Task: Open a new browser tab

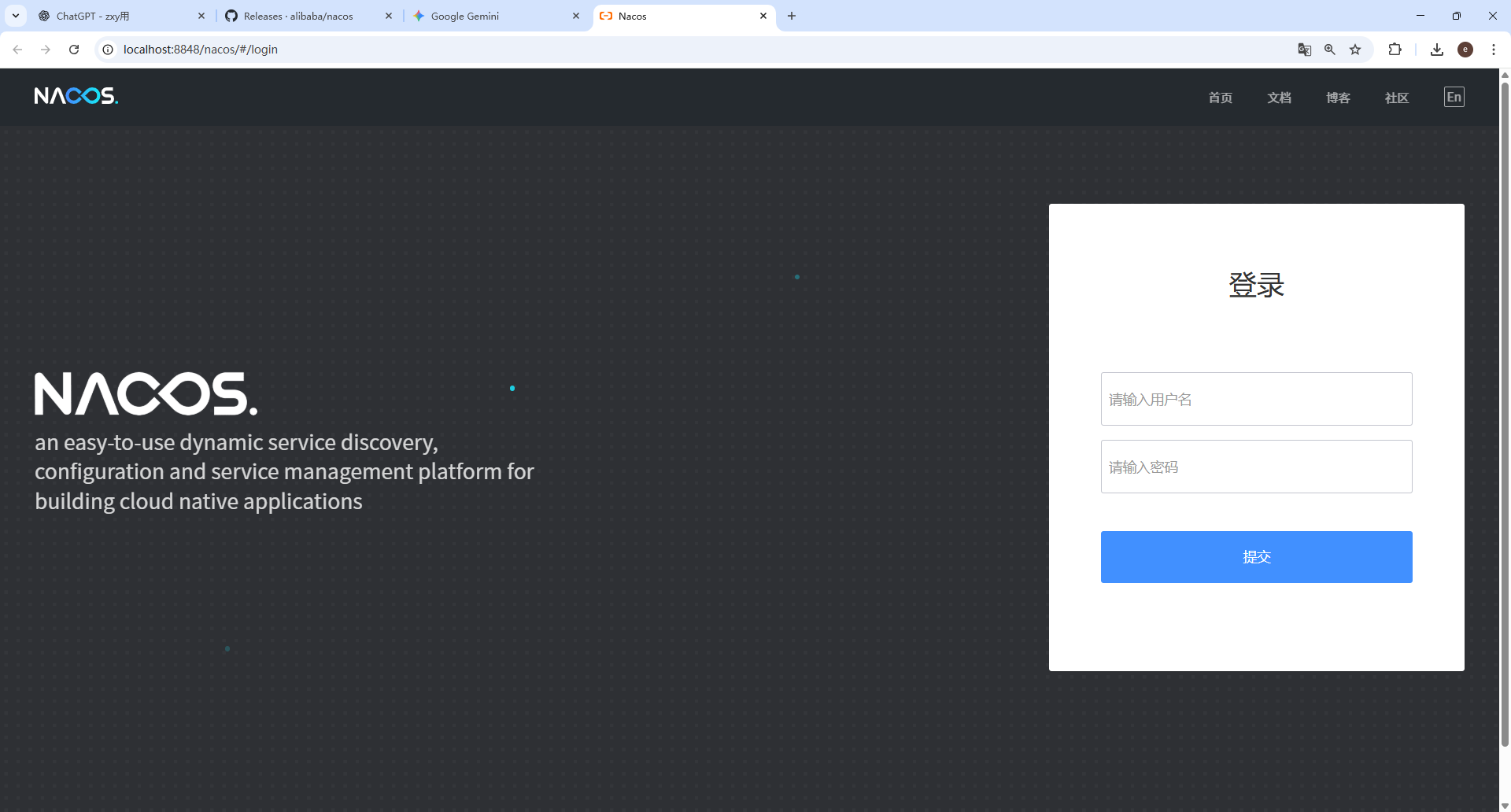Action: pos(792,16)
